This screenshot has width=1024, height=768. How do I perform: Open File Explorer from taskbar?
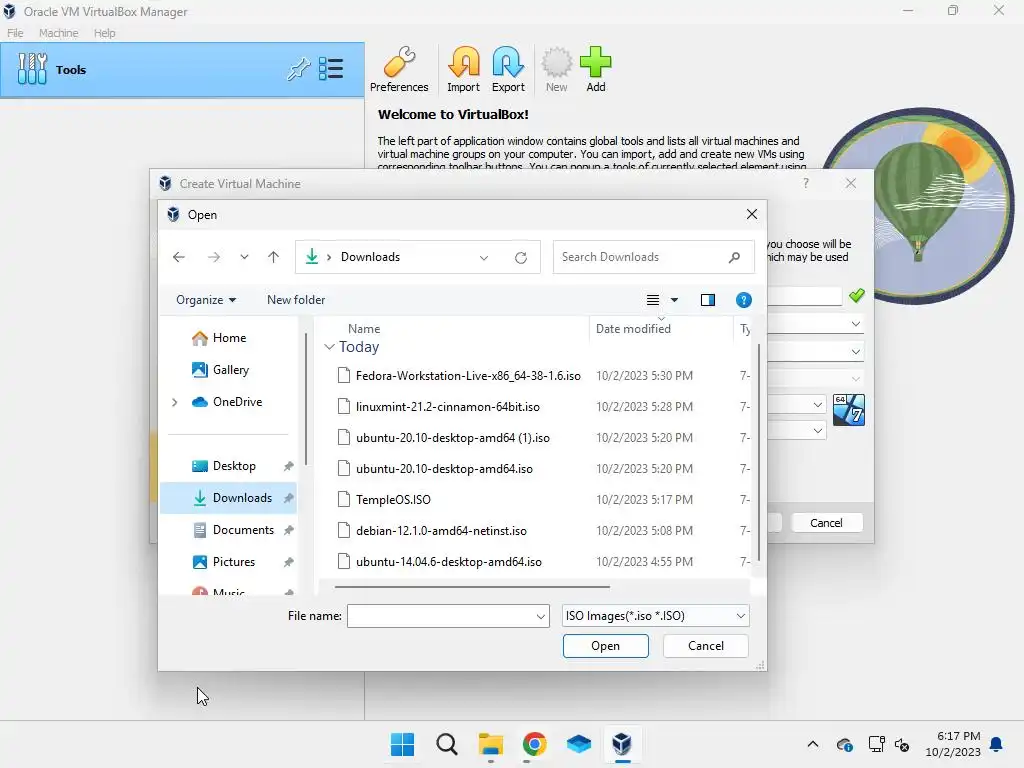pyautogui.click(x=490, y=744)
